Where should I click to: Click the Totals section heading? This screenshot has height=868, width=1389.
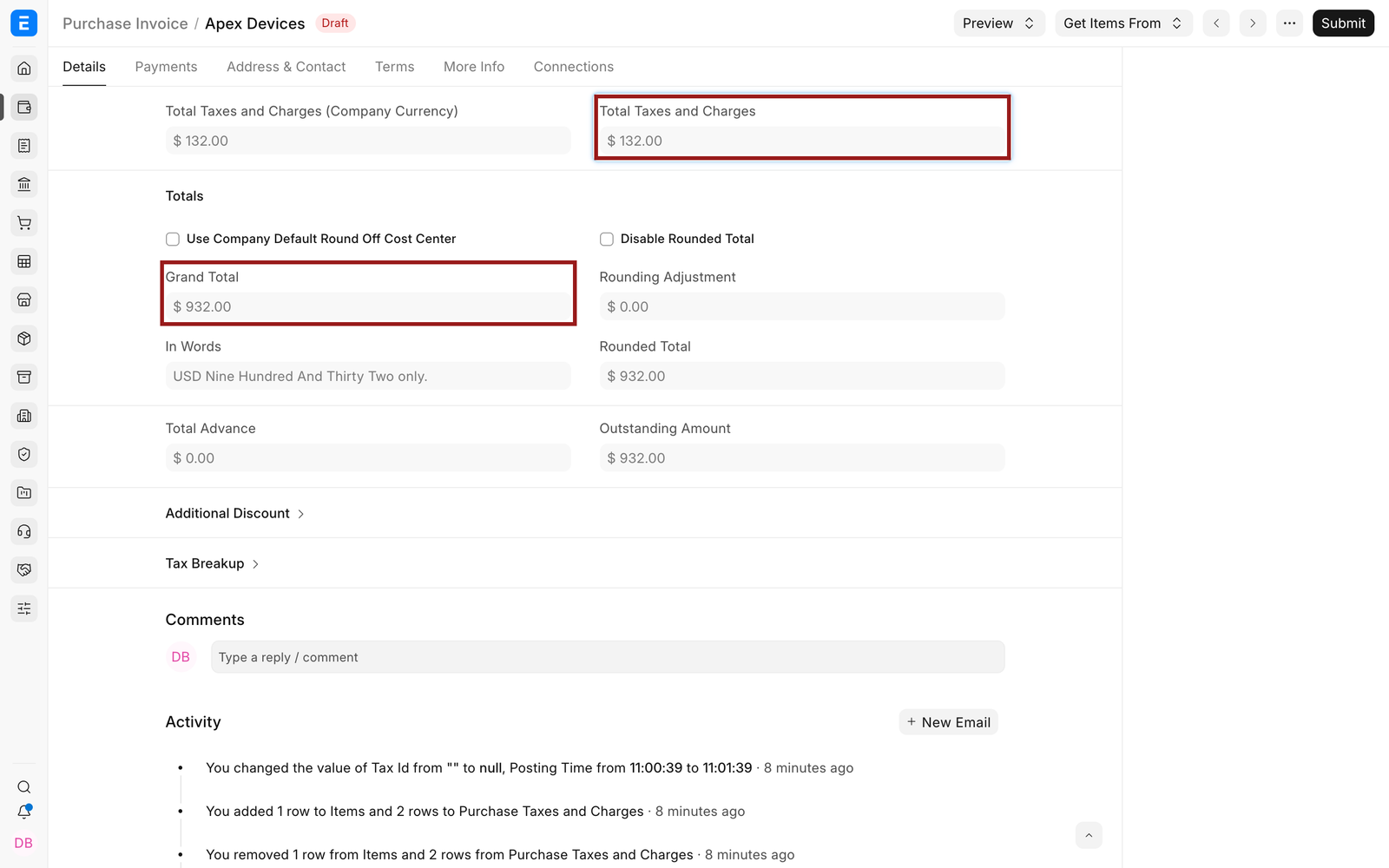pos(184,196)
